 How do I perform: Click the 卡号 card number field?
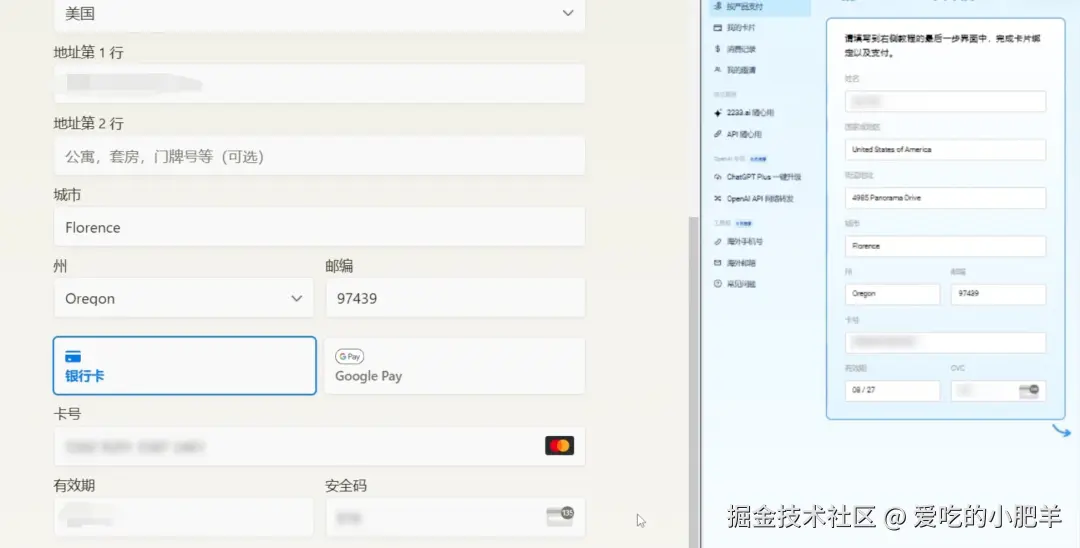click(x=319, y=446)
